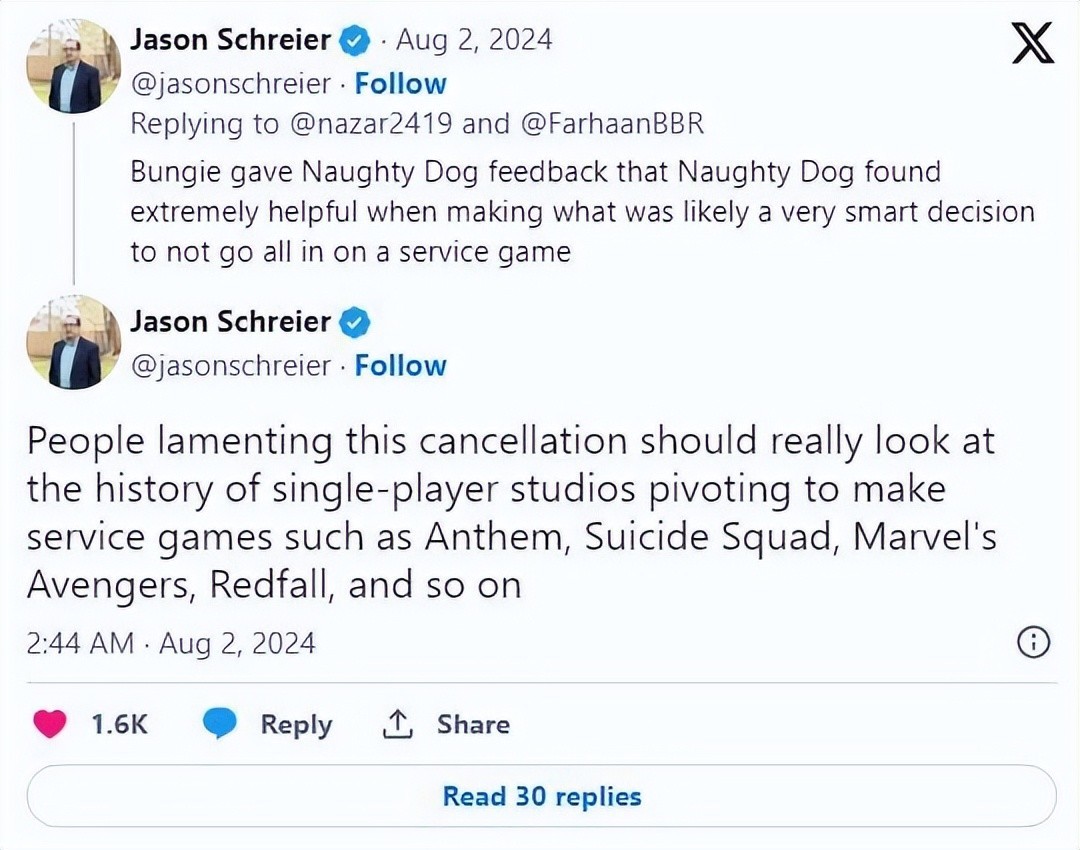Click the 1.6K likes count

(x=119, y=724)
